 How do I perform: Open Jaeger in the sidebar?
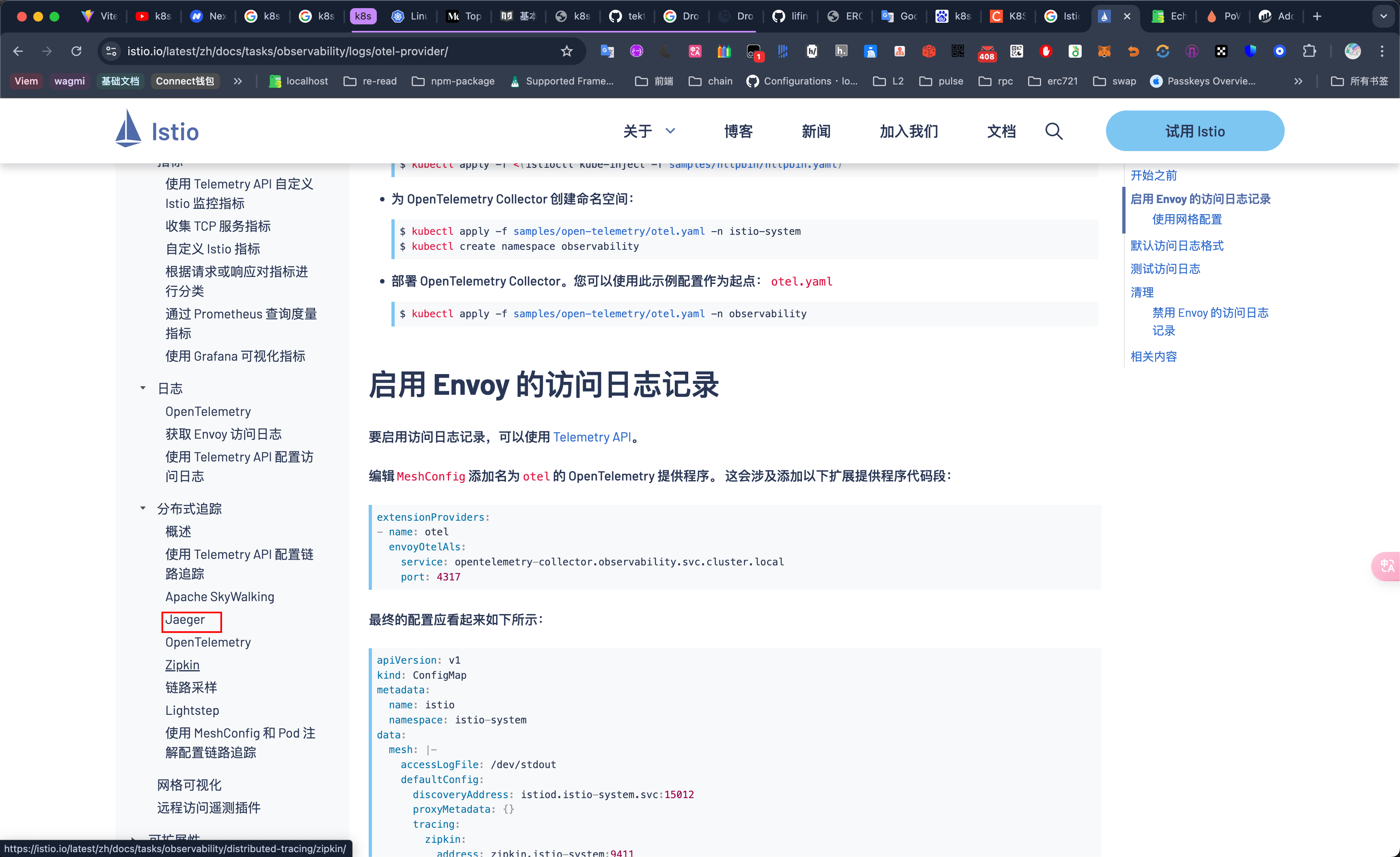[185, 619]
